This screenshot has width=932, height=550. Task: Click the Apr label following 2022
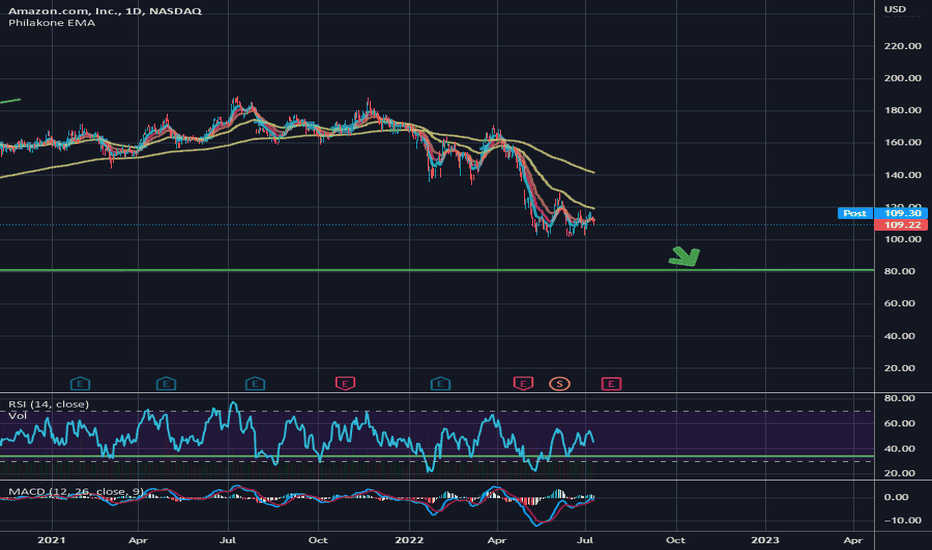pyautogui.click(x=497, y=540)
